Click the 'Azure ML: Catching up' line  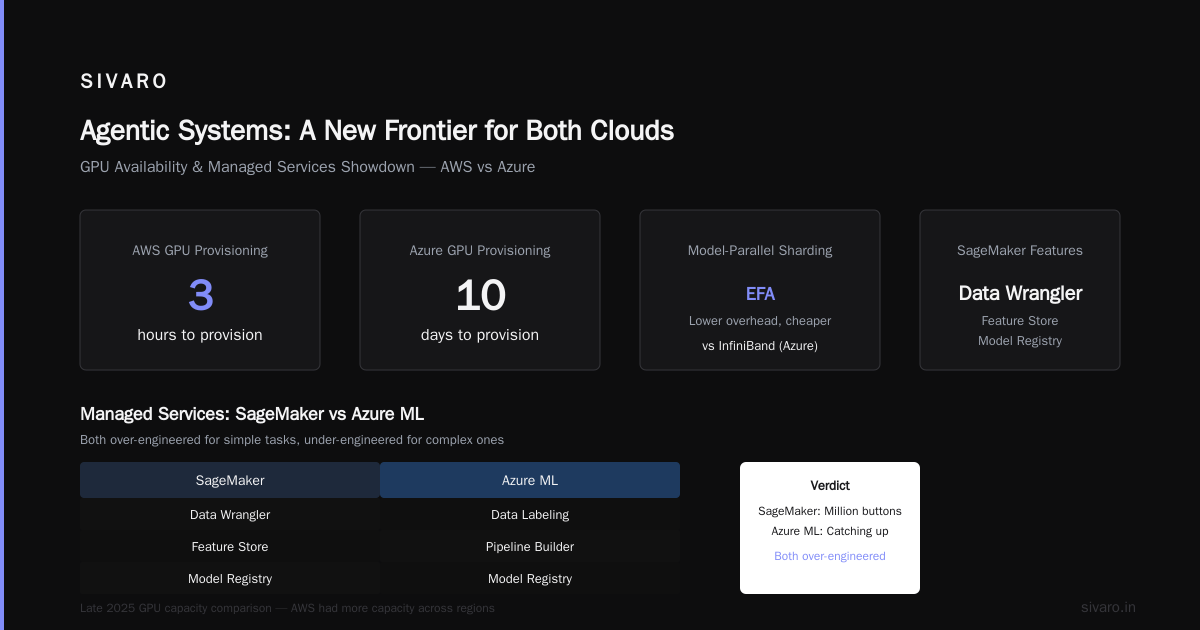coord(830,531)
